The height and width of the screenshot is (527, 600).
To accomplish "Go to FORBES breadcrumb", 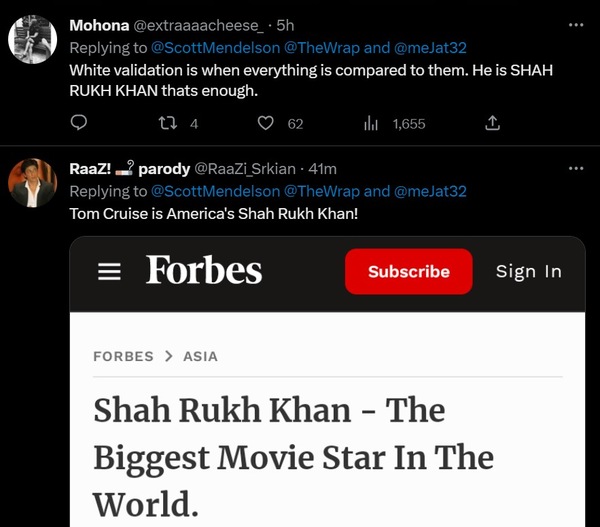I will (x=123, y=356).
